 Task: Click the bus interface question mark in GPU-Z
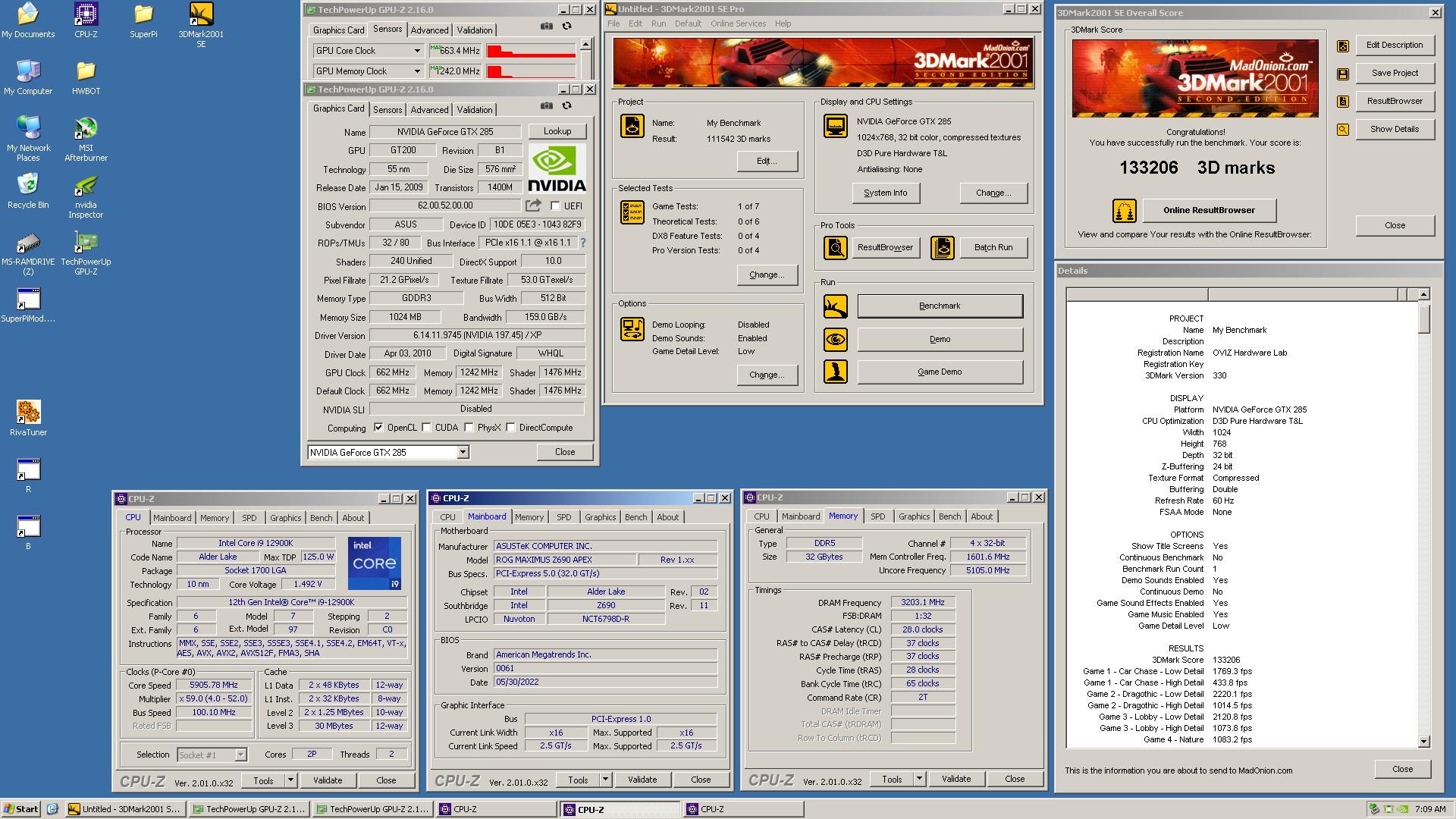[x=582, y=243]
